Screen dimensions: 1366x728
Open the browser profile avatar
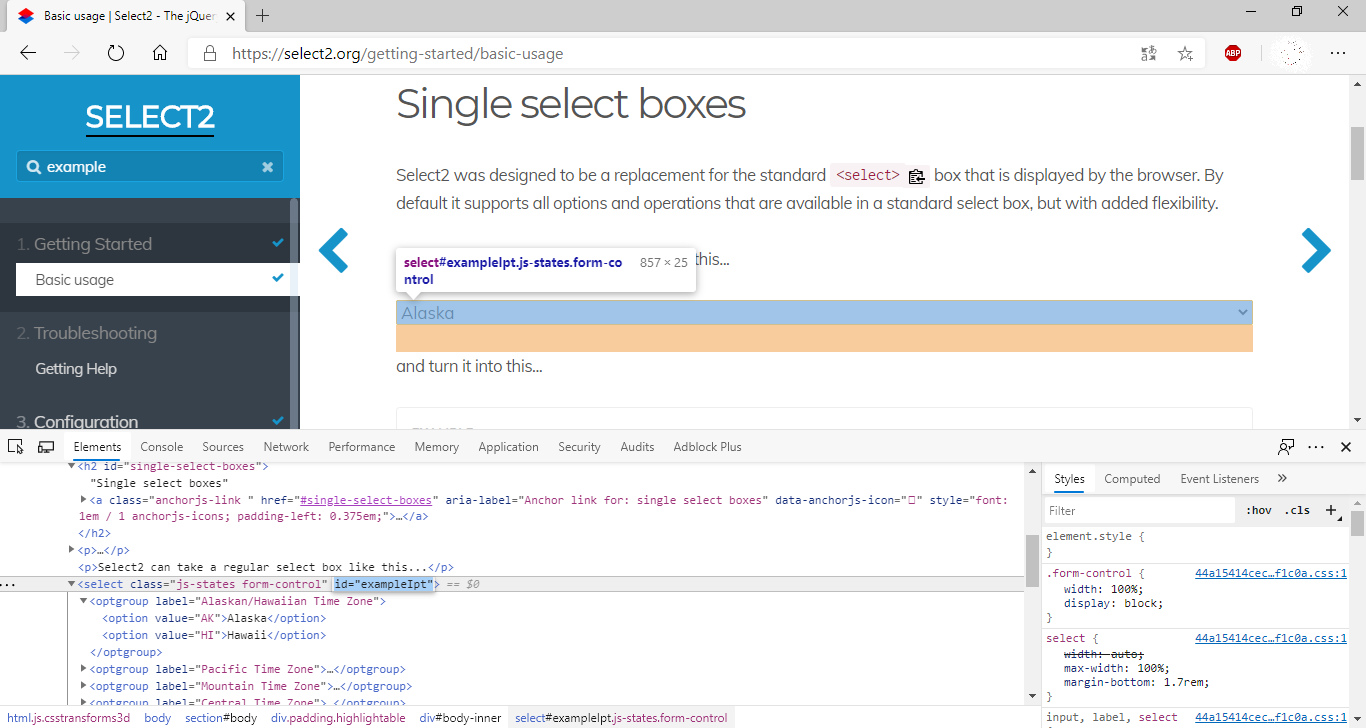pyautogui.click(x=1294, y=54)
